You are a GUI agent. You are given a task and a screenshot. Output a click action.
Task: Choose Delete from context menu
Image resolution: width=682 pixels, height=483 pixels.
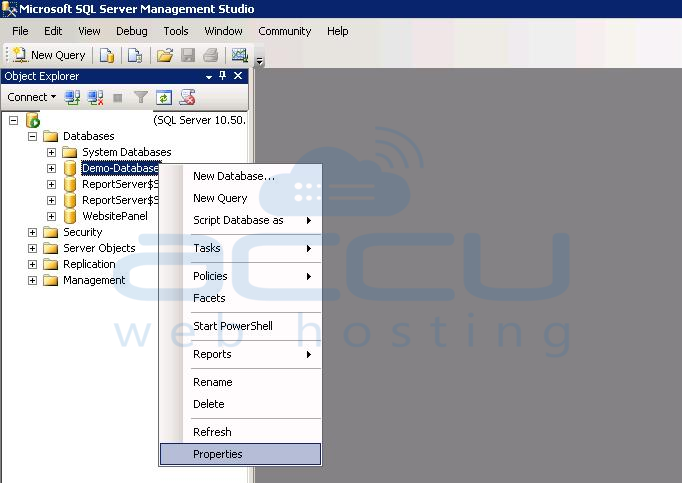[241, 404]
